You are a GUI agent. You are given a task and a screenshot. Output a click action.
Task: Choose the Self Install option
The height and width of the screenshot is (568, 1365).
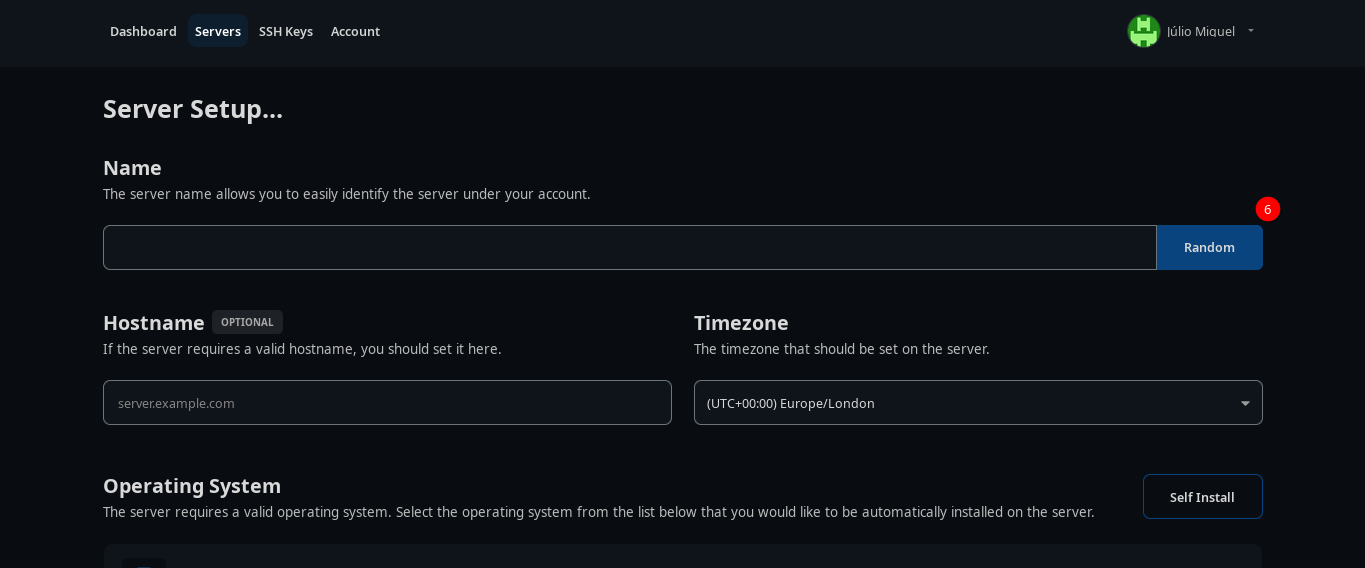1202,497
